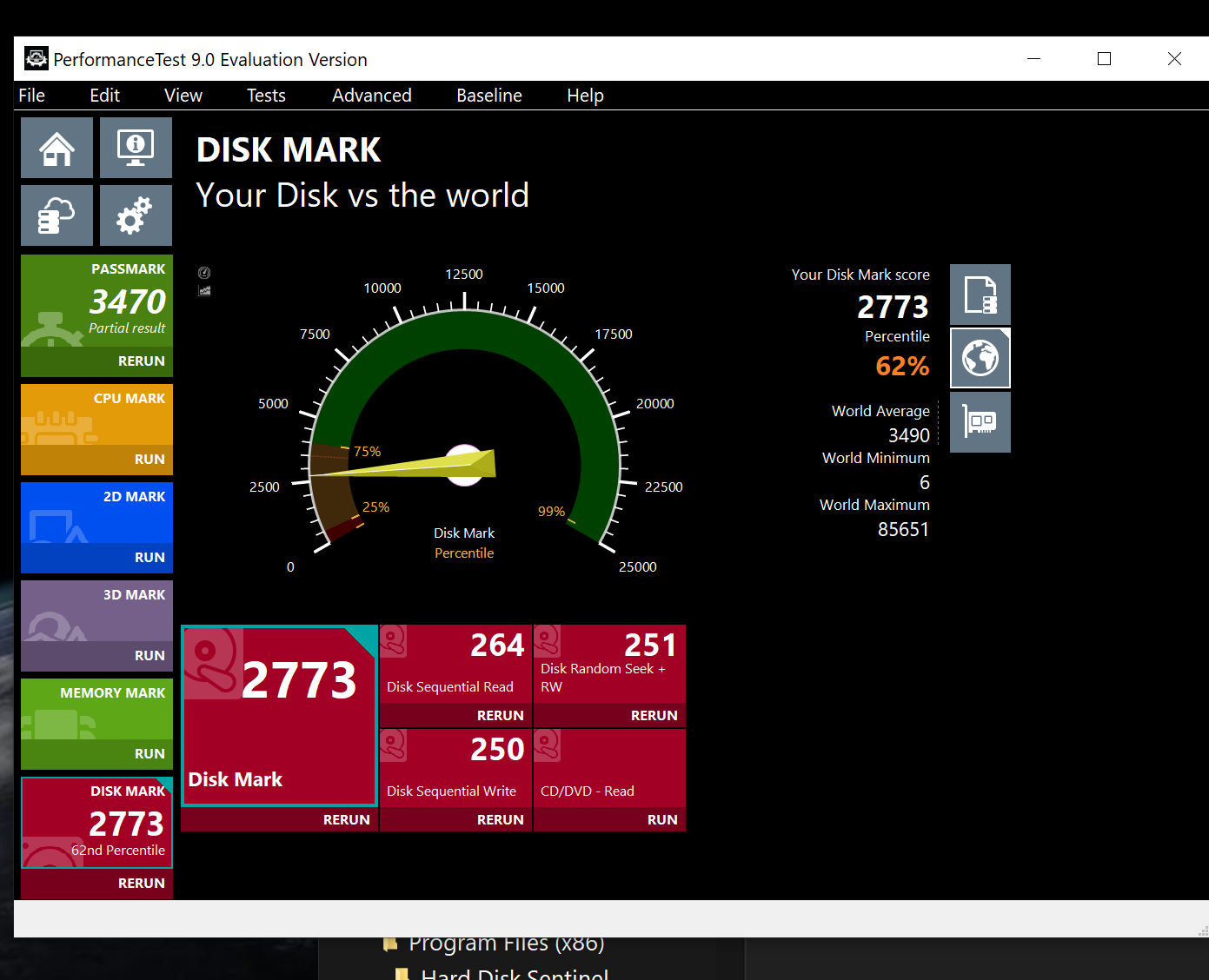Select the world globe comparison icon
The width and height of the screenshot is (1209, 980).
click(980, 358)
